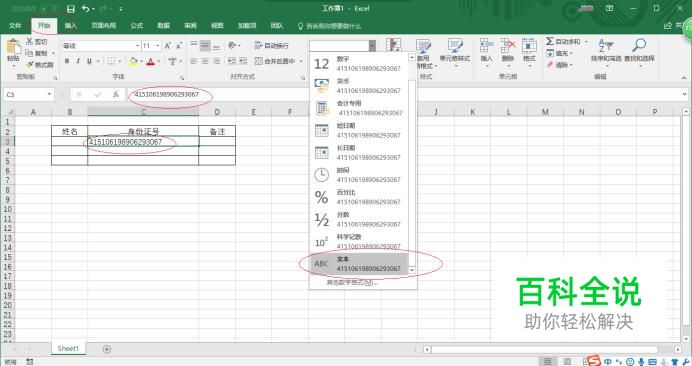The width and height of the screenshot is (692, 366).
Task: Choose 文本 (Text) format in the list
Action: pos(359,264)
